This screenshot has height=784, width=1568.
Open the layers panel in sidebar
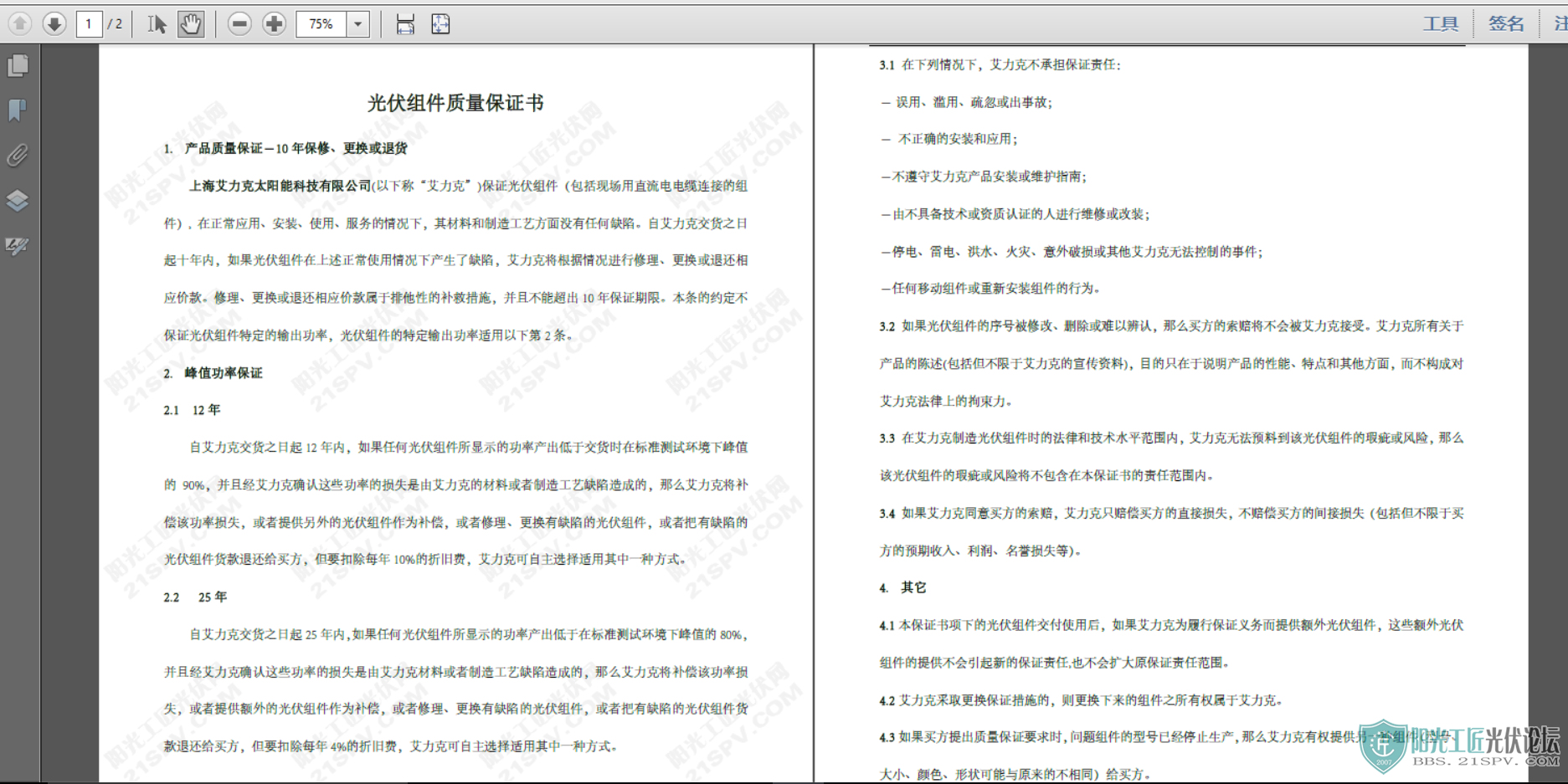tap(18, 201)
